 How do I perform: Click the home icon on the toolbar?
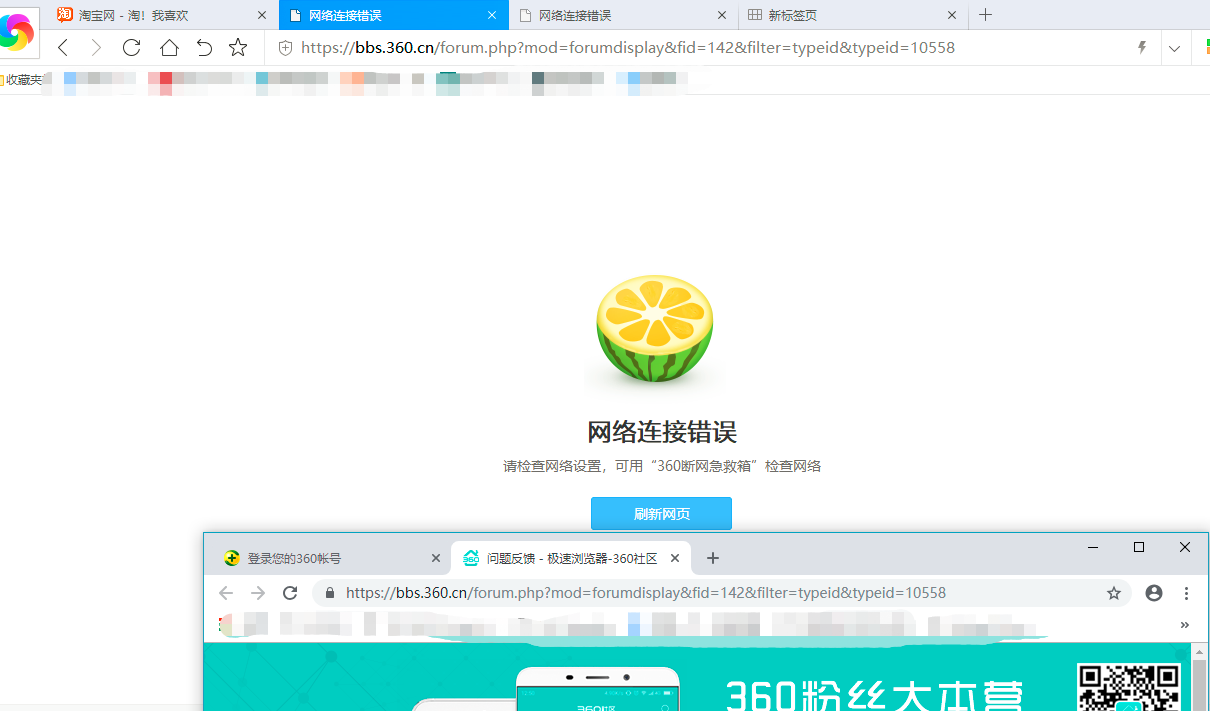tap(168, 47)
